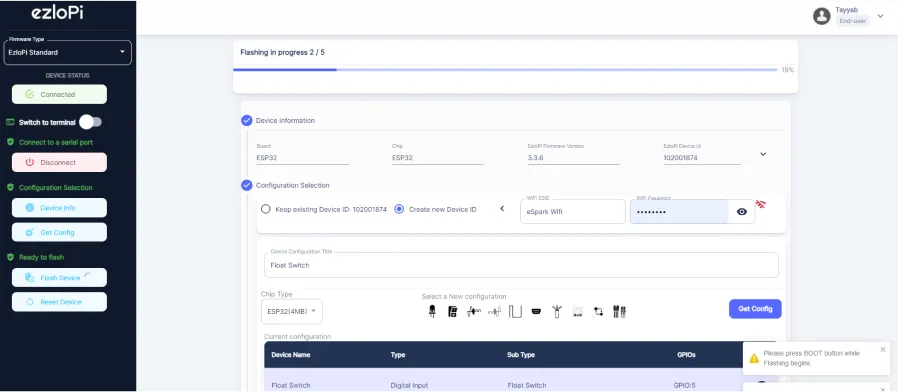Open the Chip Type ESP32(4MB) dropdown
This screenshot has height=392, width=898.
point(292,311)
